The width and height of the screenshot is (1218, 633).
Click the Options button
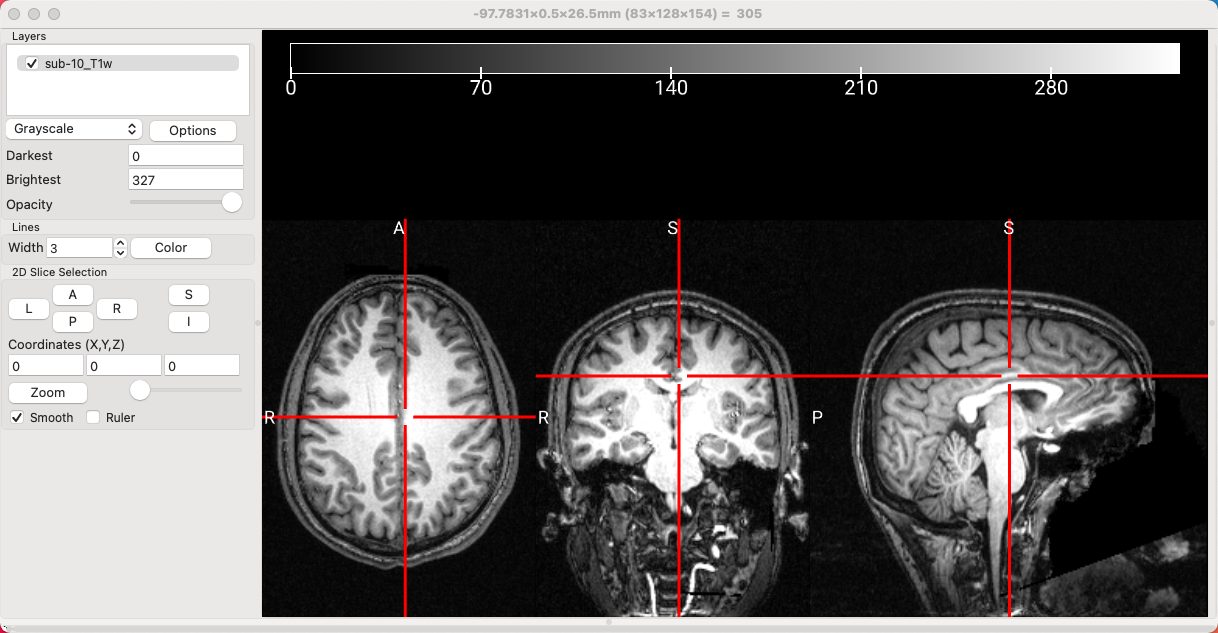[193, 130]
